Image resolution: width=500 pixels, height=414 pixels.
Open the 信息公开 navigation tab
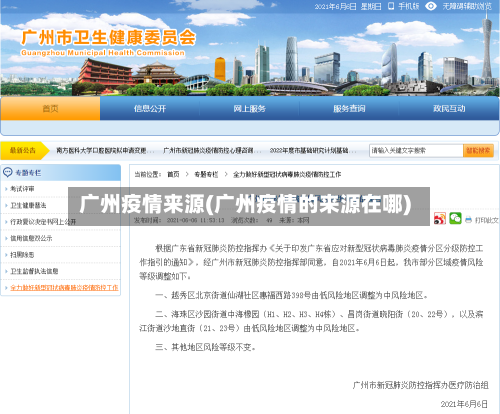150,108
